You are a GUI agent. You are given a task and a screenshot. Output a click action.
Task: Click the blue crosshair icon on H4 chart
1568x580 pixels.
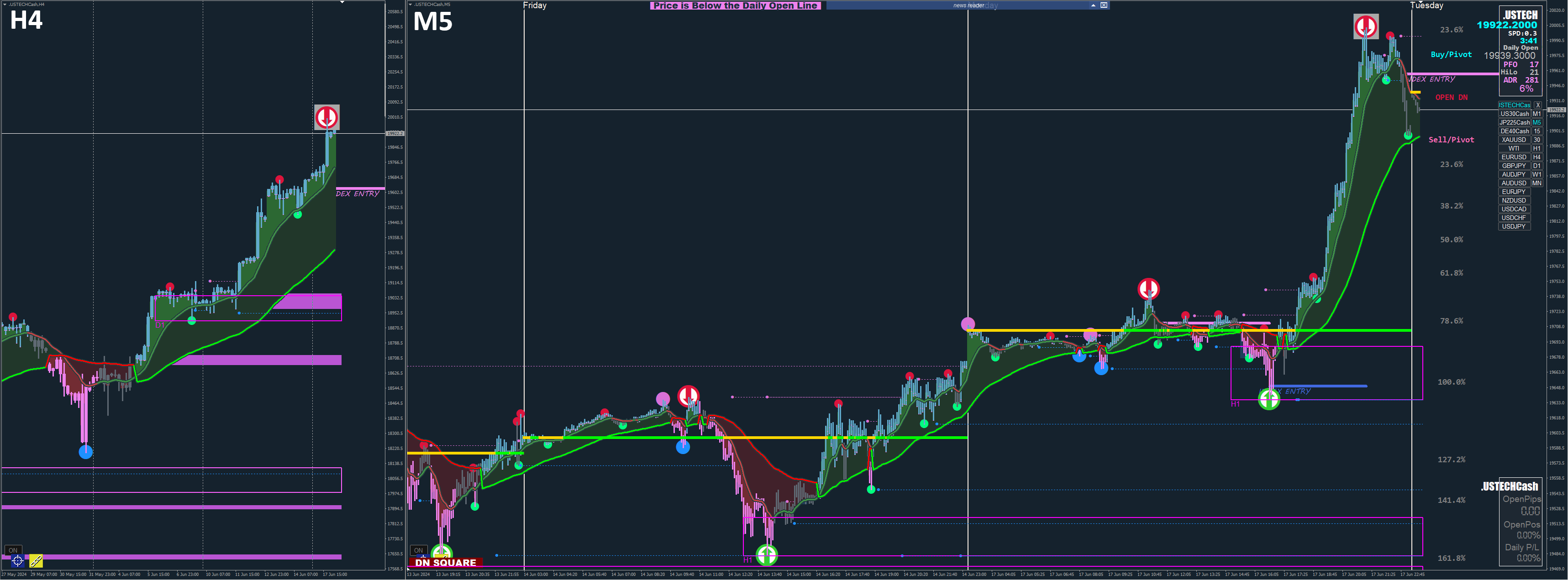click(17, 560)
